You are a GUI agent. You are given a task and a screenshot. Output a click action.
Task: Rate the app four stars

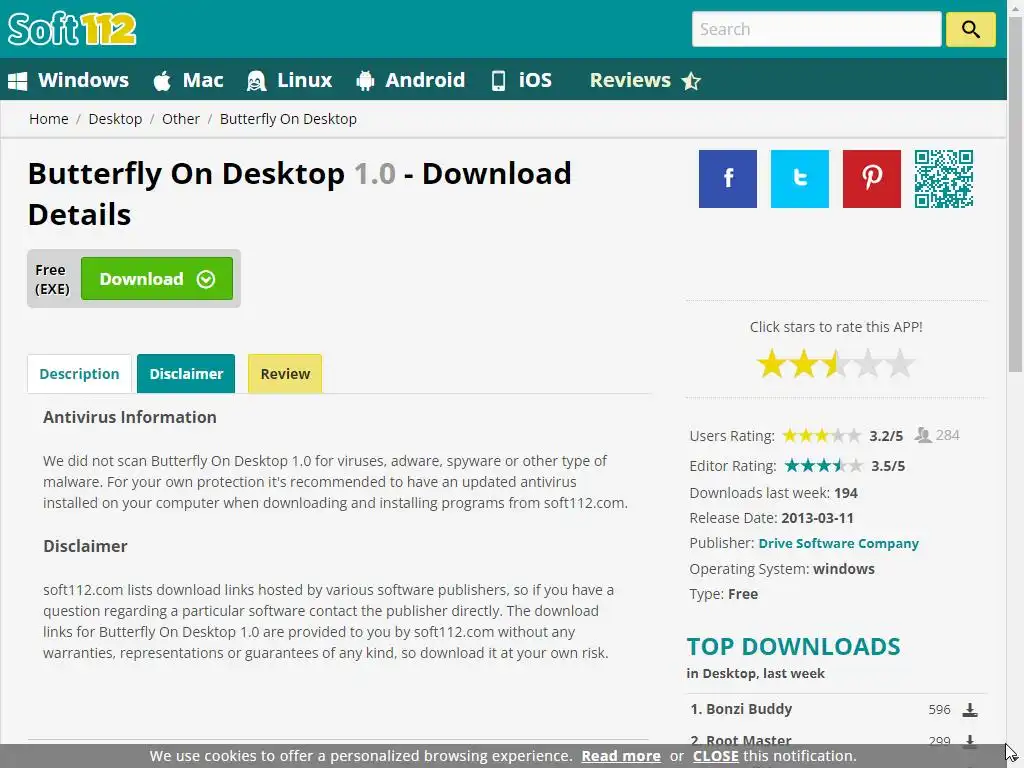[x=868, y=364]
